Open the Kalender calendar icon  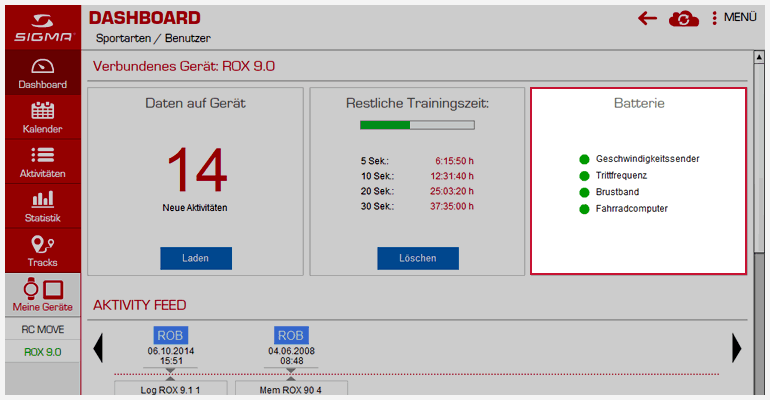[x=43, y=110]
